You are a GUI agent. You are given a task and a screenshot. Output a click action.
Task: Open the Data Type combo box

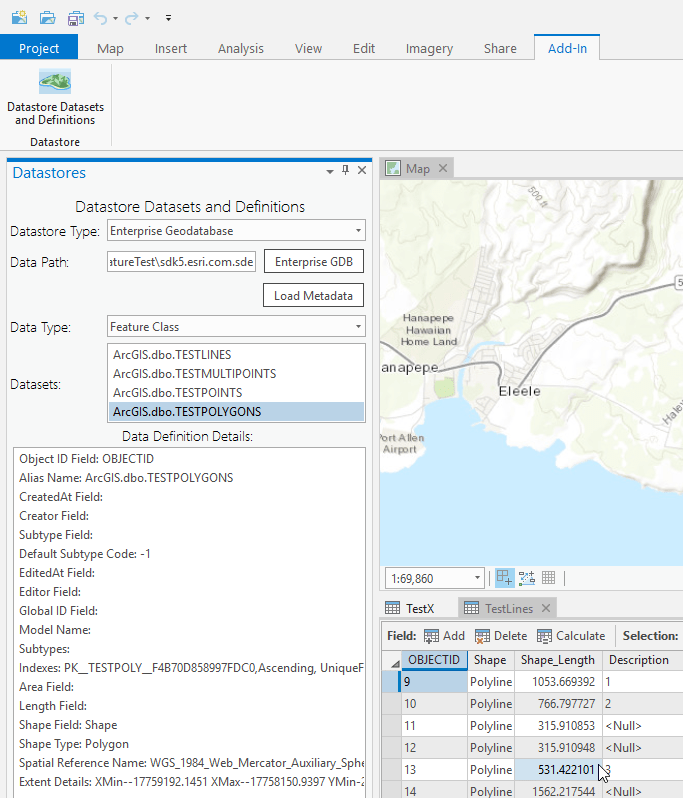point(358,326)
